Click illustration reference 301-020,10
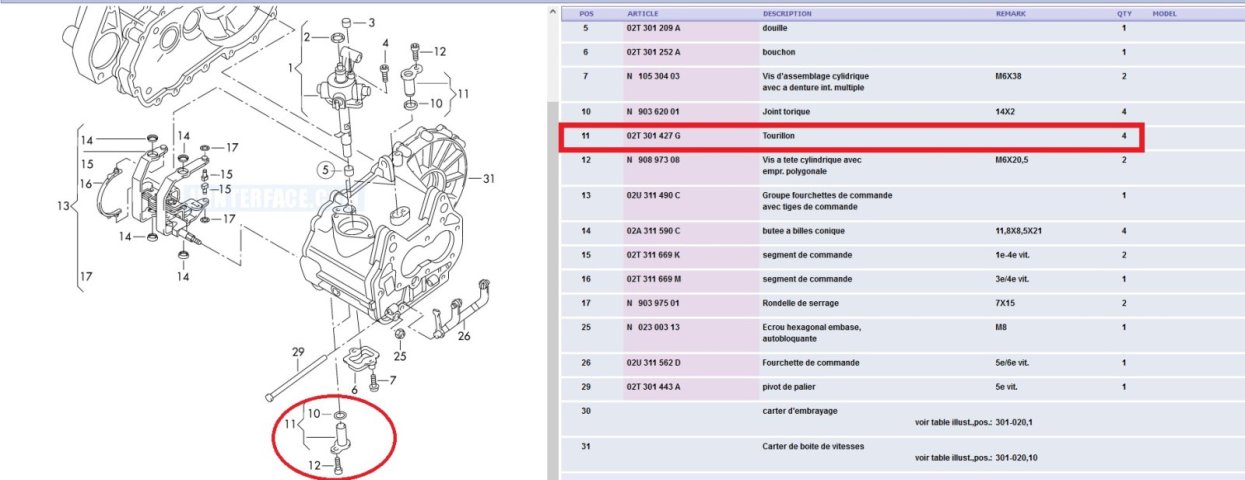Screen dimensions: 1245x480 point(1018,458)
